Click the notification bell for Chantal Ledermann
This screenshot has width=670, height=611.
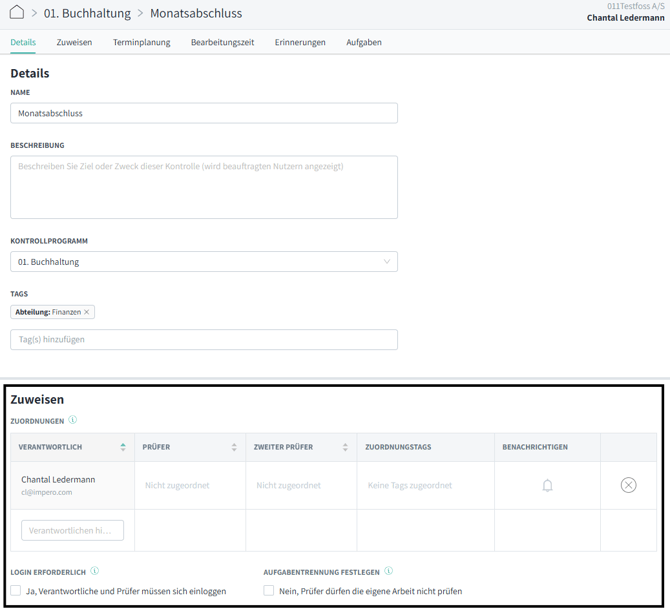point(547,485)
